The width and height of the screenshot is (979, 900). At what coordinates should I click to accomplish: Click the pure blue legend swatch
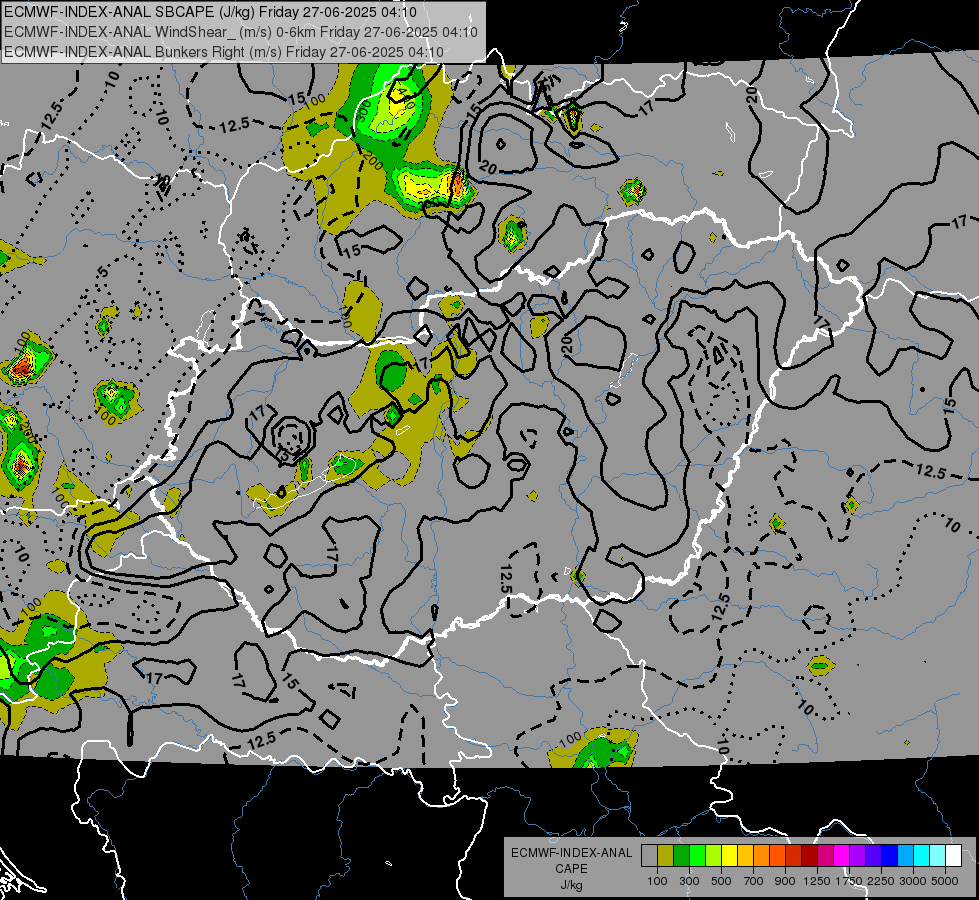pyautogui.click(x=890, y=856)
